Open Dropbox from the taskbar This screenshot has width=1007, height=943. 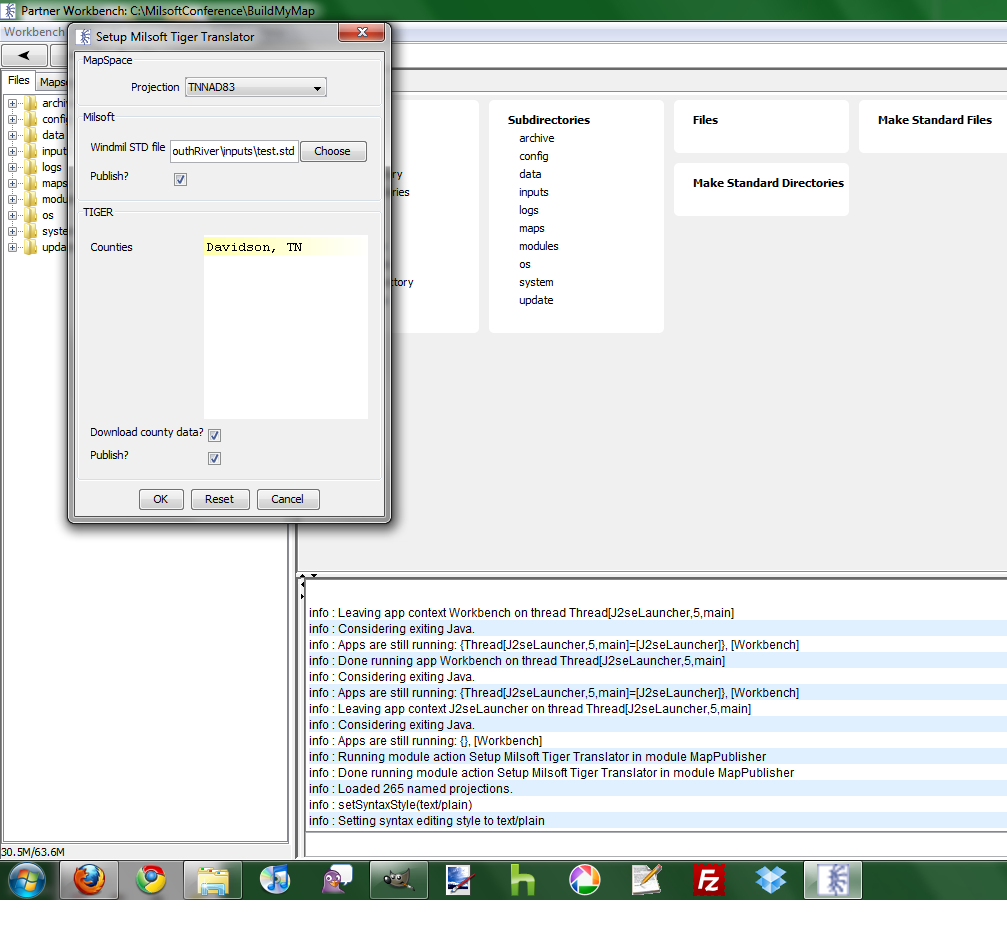click(771, 879)
